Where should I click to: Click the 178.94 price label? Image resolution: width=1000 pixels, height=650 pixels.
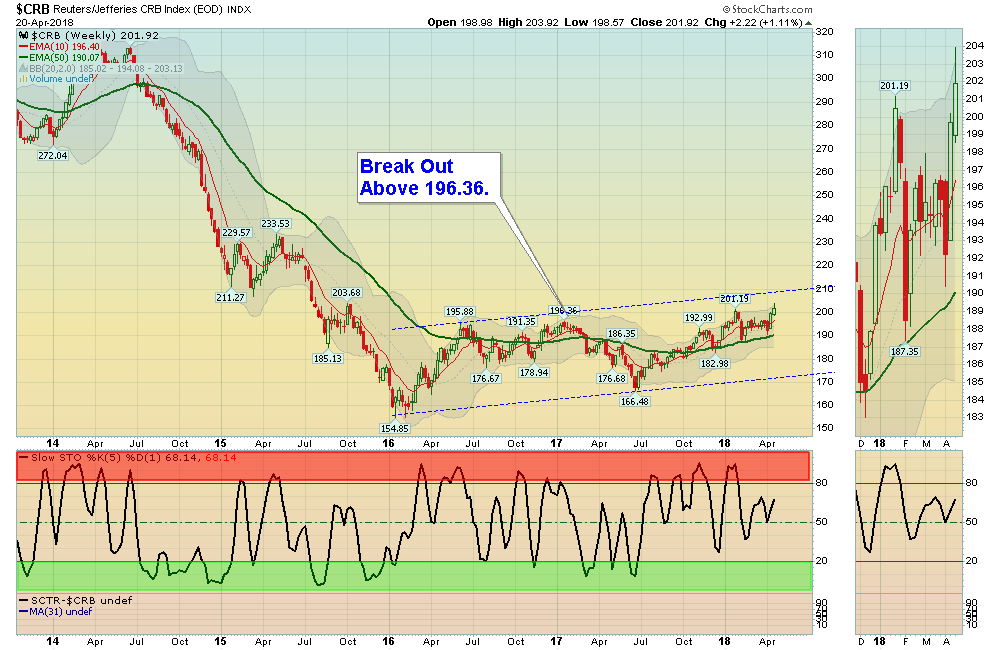534,372
